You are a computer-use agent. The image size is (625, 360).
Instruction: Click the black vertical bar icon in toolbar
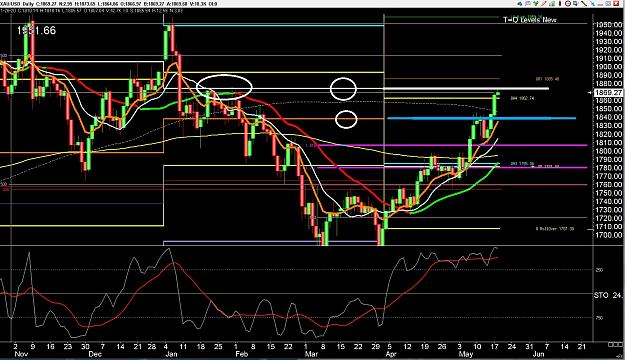pyautogui.click(x=560, y=4)
